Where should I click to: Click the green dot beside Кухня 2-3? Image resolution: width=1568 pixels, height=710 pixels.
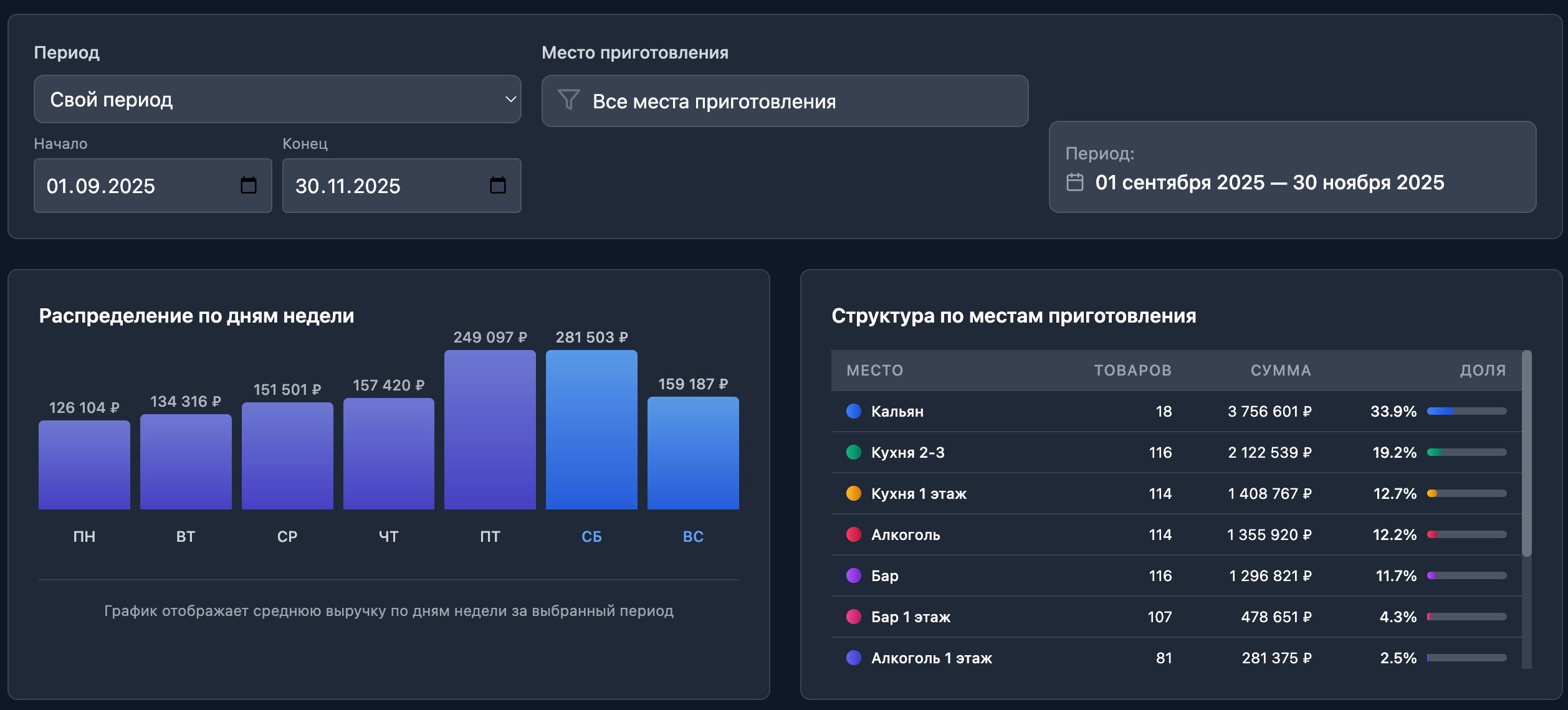854,452
